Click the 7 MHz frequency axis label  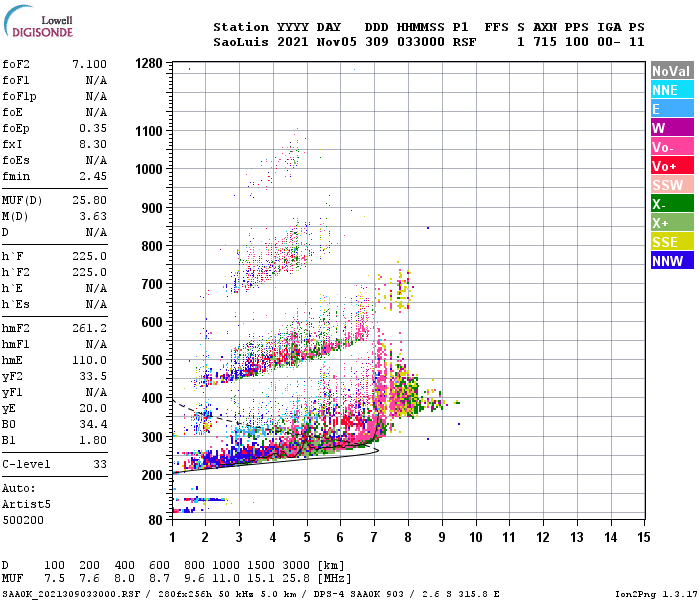click(x=374, y=537)
